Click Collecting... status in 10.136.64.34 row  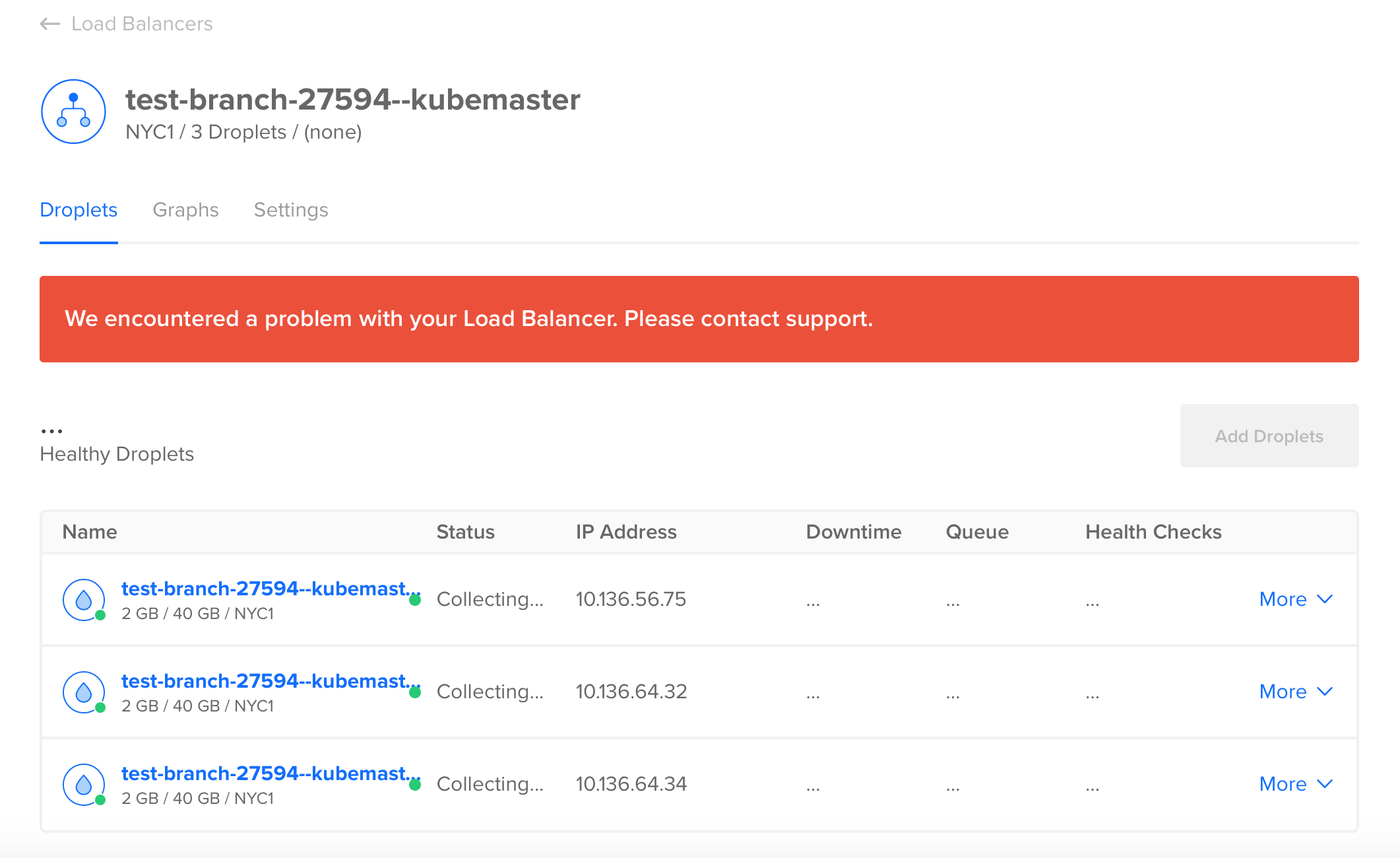click(490, 784)
